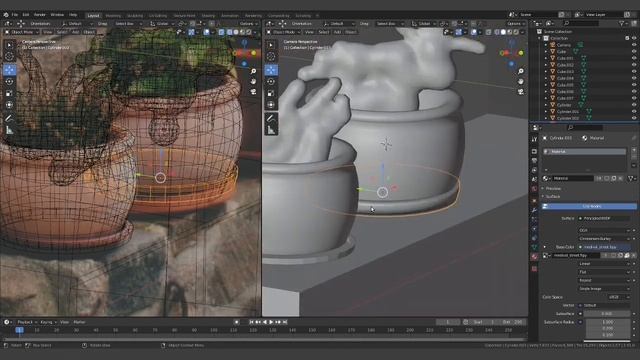Click the pan hand icon in the left viewport

pyautogui.click(x=253, y=81)
